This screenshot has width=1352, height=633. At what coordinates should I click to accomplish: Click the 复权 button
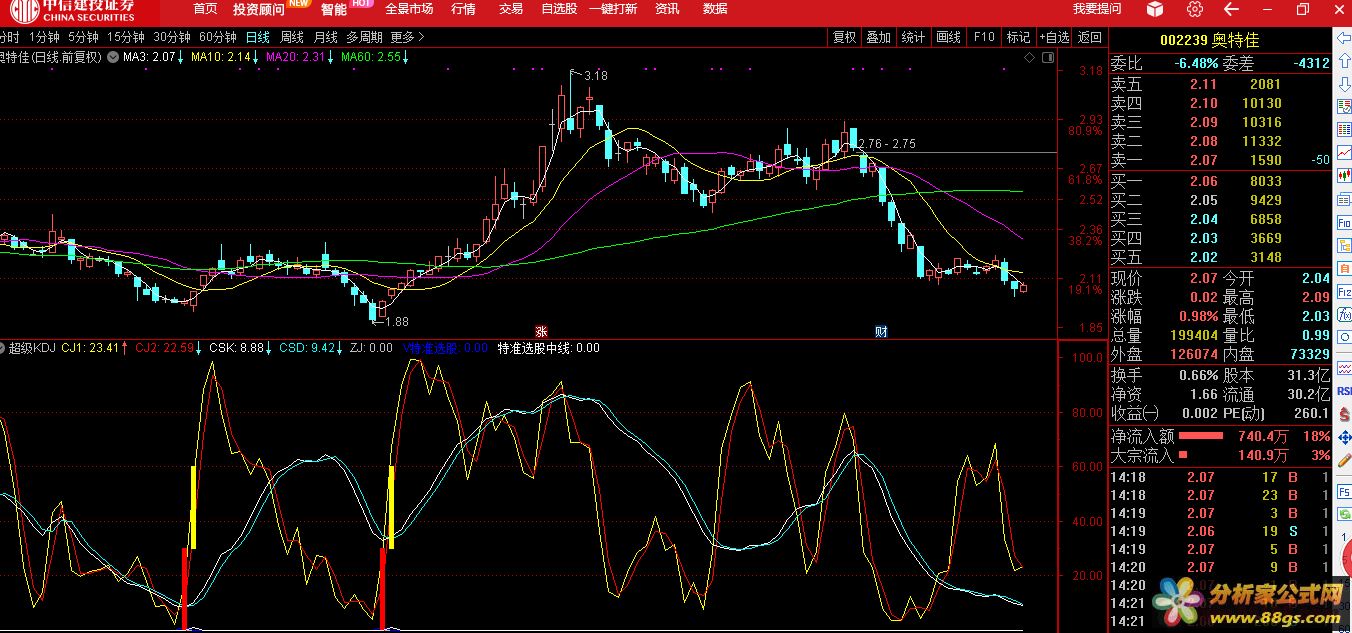pyautogui.click(x=845, y=37)
